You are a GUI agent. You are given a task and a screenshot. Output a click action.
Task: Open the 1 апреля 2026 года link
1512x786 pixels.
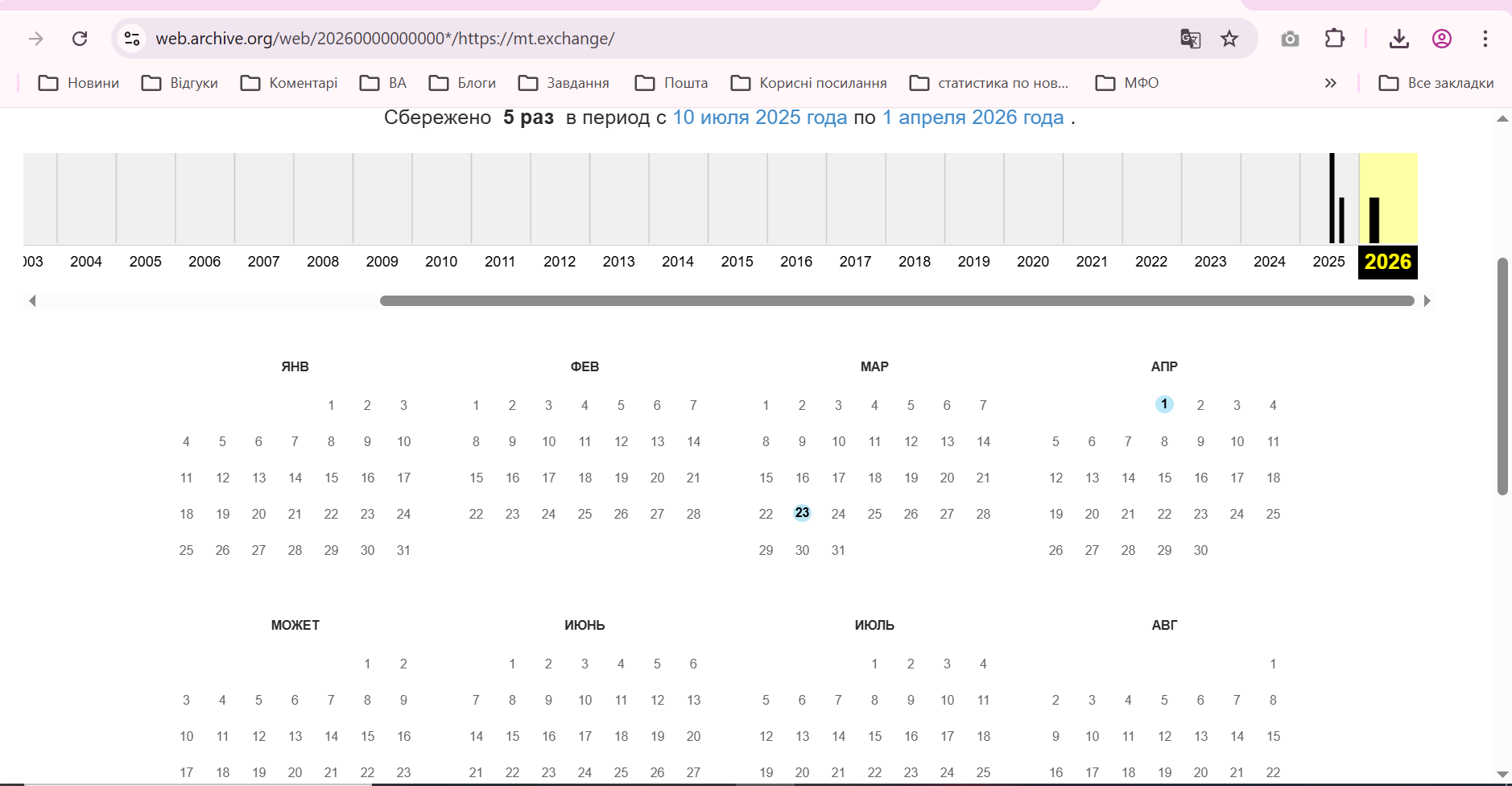click(x=973, y=118)
